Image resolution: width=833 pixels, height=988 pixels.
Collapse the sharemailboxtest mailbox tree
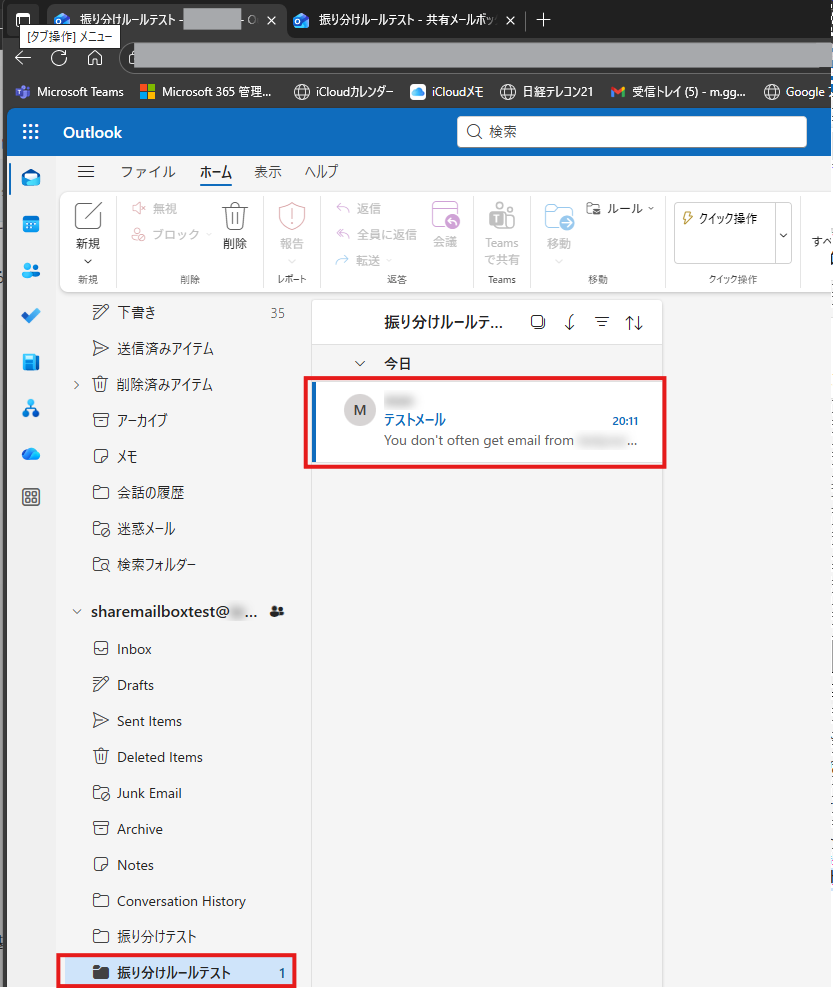[77, 611]
